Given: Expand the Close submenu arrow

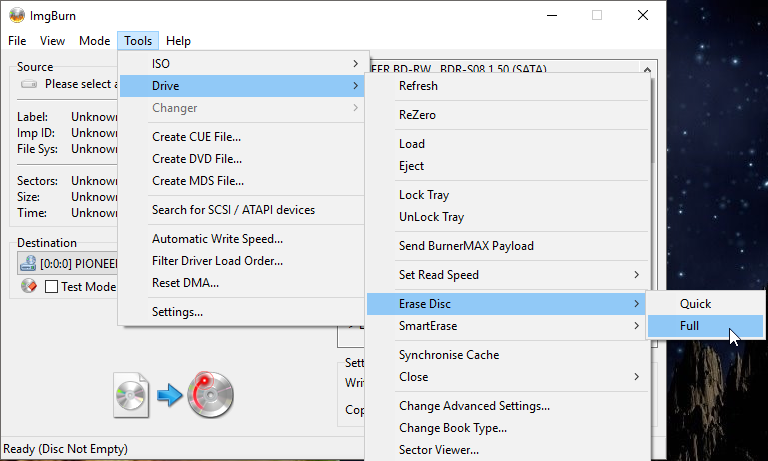Looking at the screenshot, I should pos(636,377).
